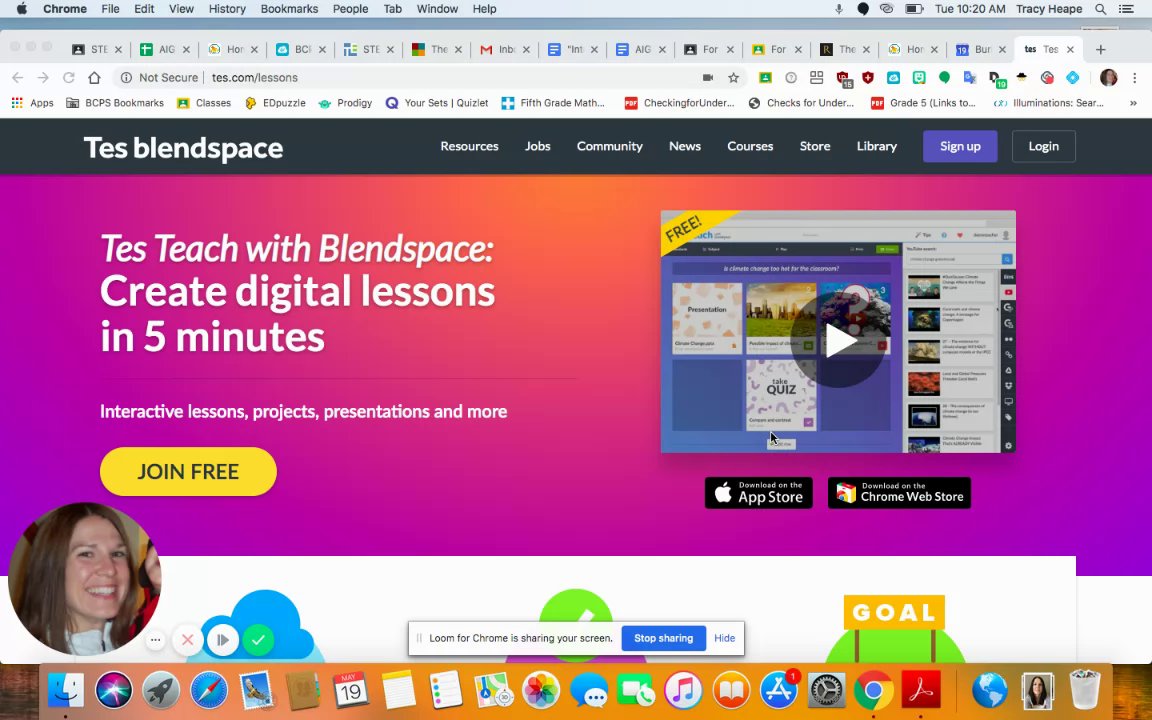Click the browser forward arrow
The image size is (1152, 720).
[43, 78]
